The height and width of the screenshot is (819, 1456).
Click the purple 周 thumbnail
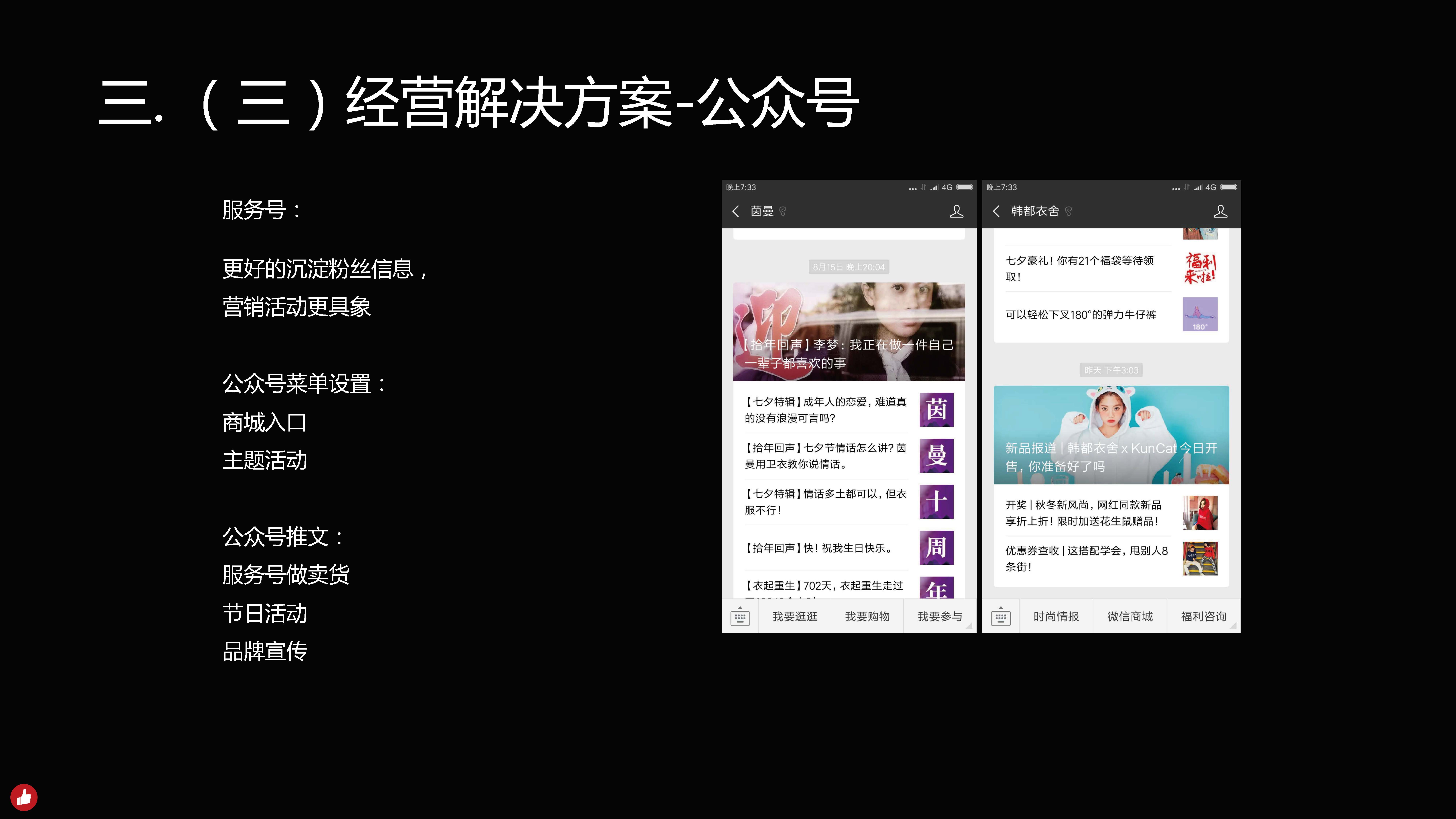pyautogui.click(x=937, y=548)
